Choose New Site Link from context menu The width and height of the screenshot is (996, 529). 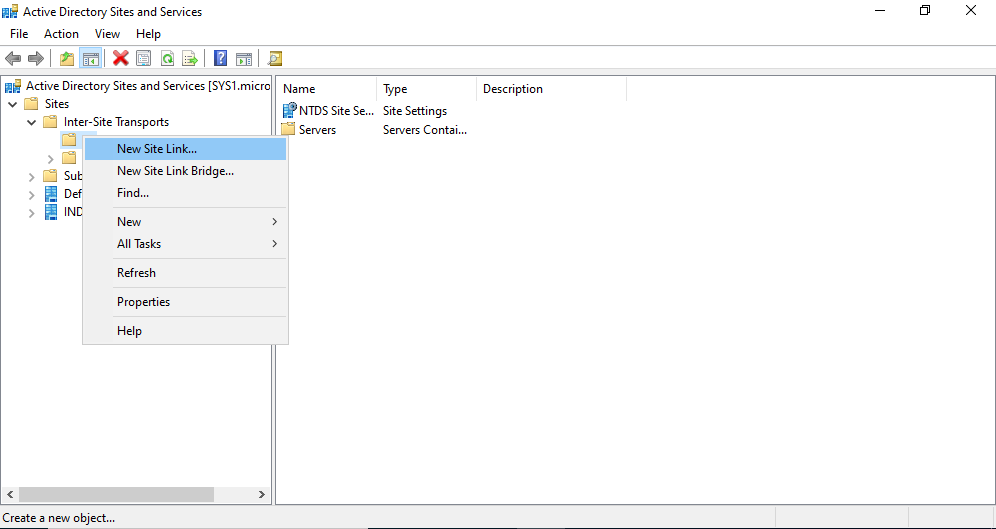tap(185, 149)
